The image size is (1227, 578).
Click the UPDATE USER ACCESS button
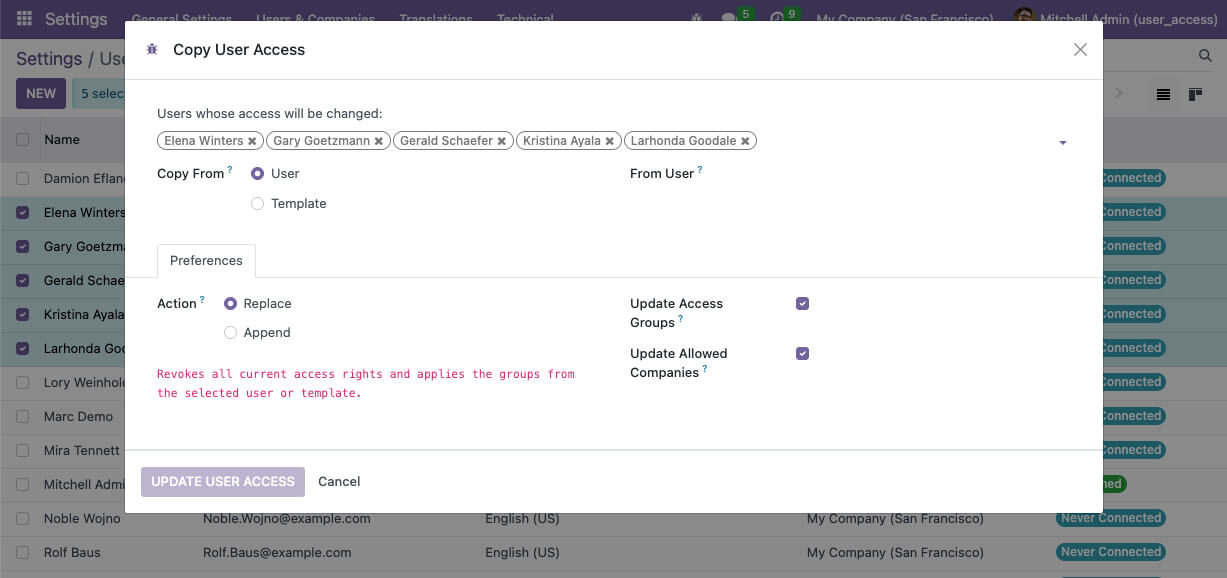point(222,481)
